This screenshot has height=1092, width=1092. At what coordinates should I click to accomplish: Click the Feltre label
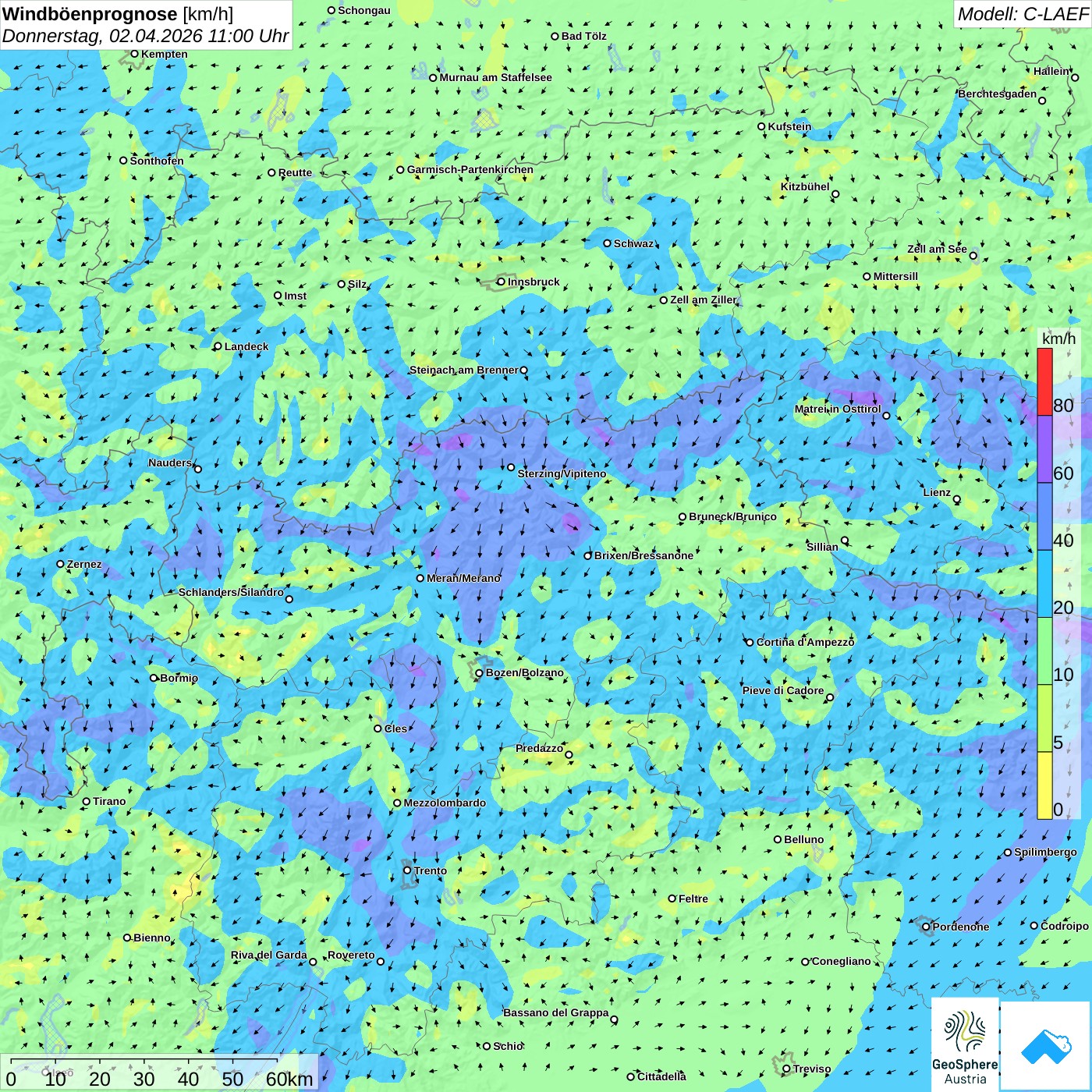coord(693,899)
